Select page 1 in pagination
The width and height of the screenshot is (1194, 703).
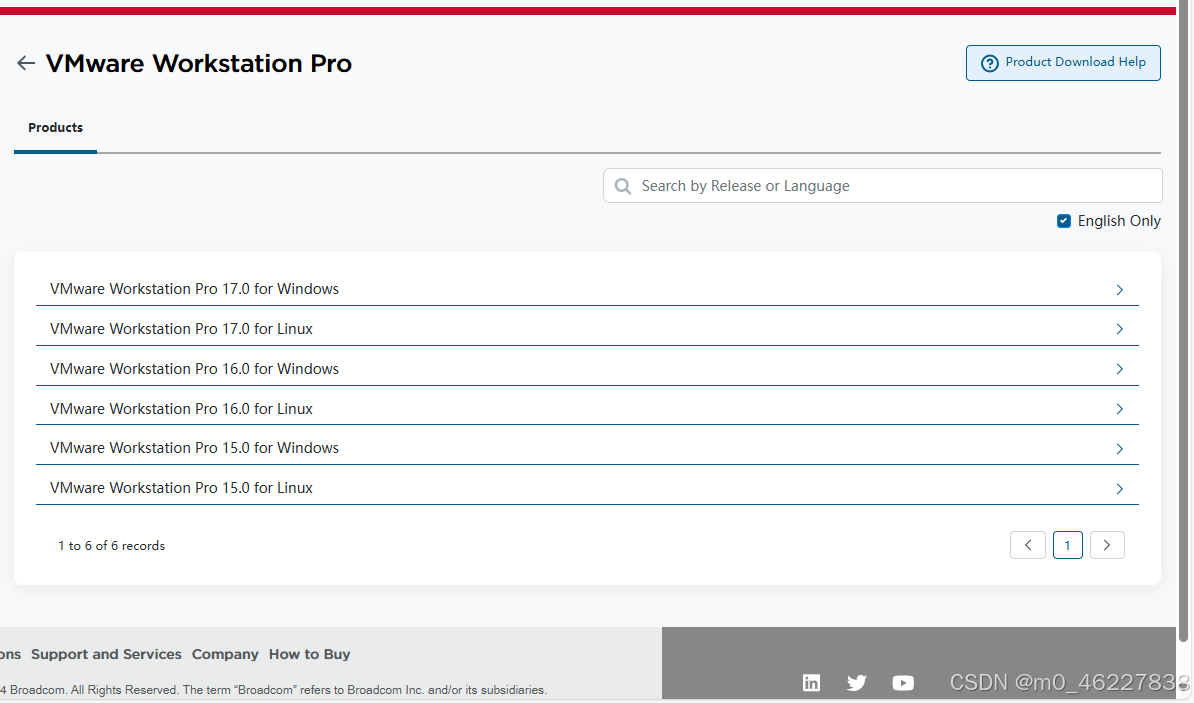point(1068,545)
